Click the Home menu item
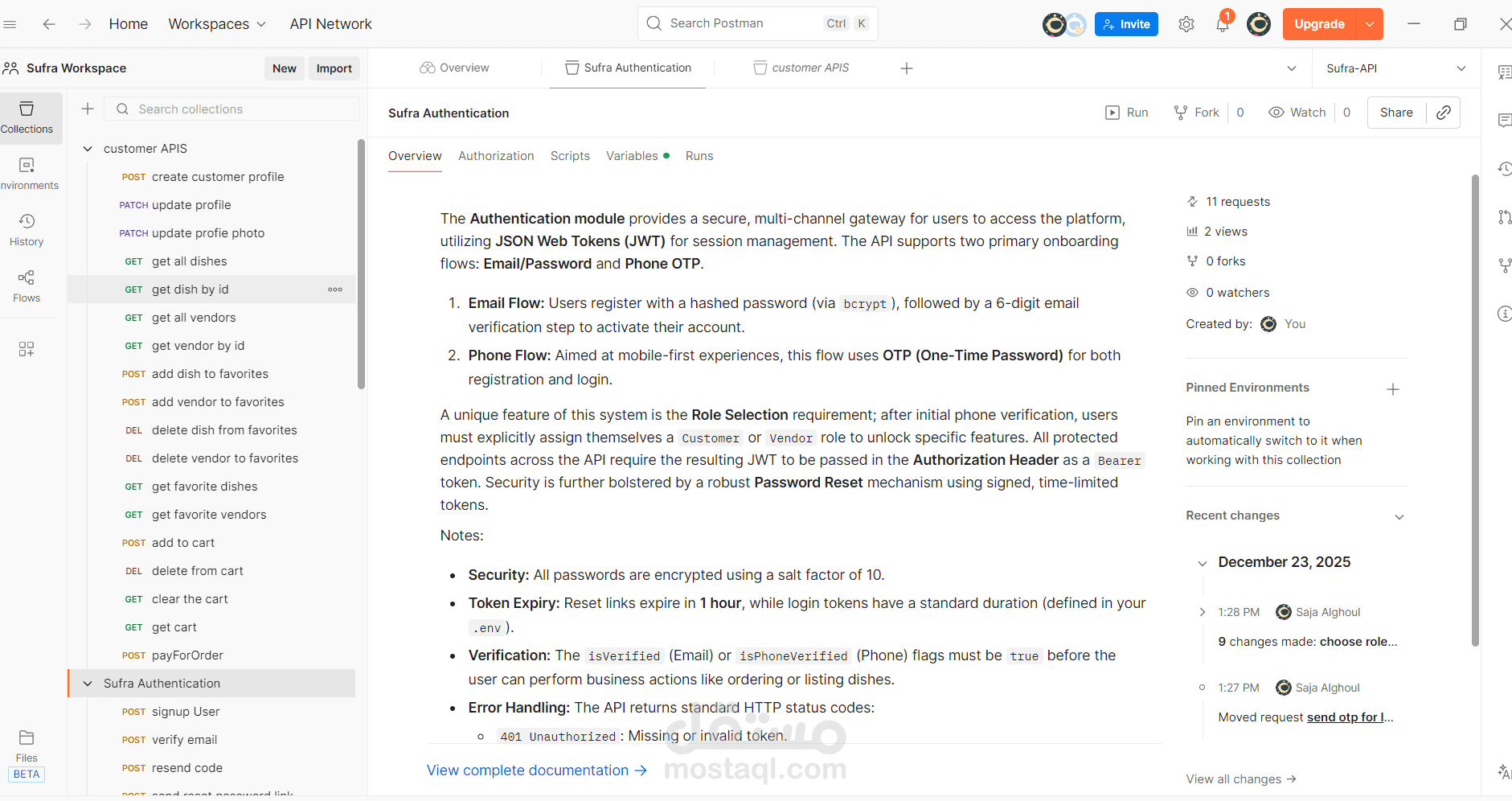Screen dimensions: 1512x801 coord(129,24)
